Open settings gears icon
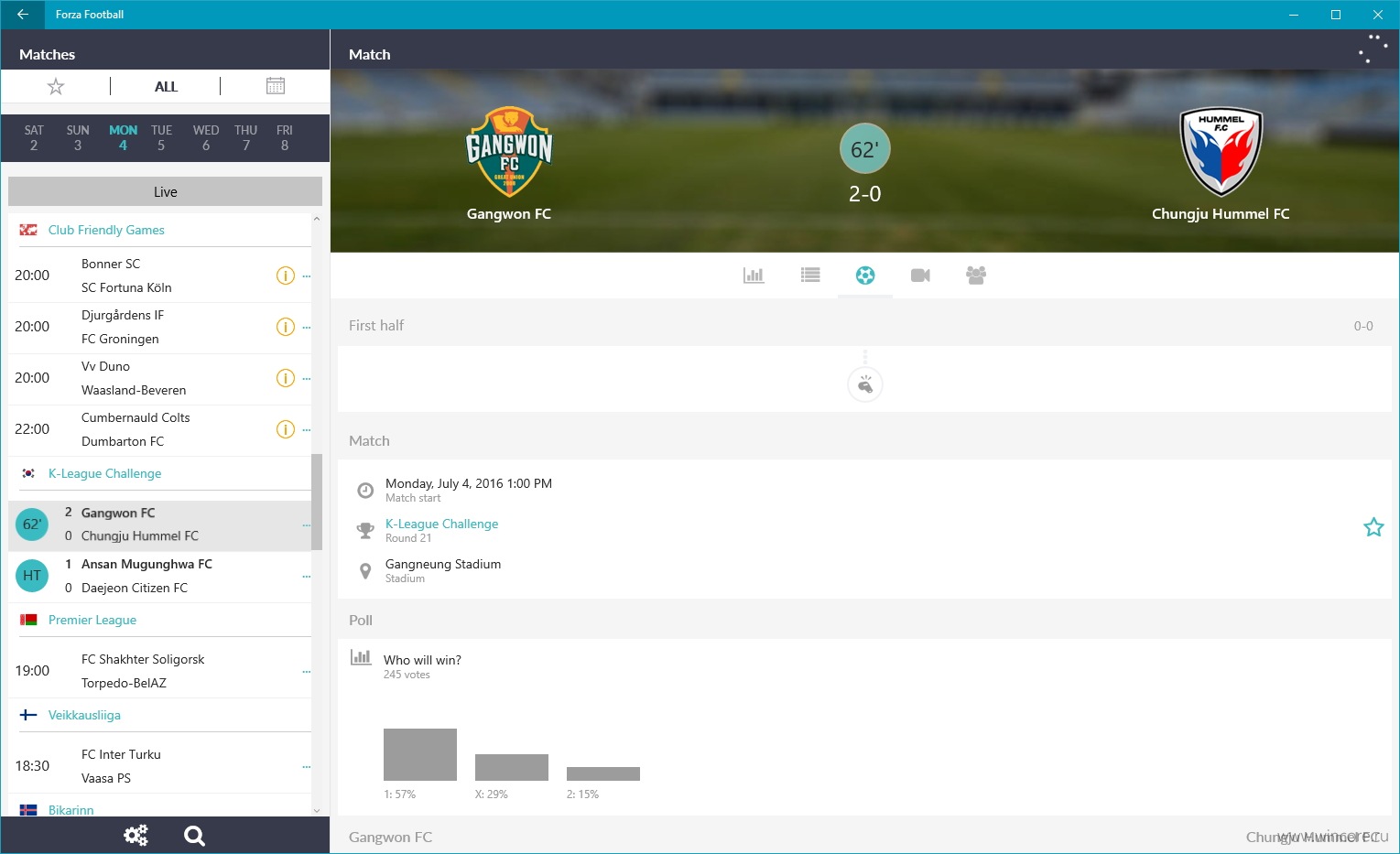Viewport: 1400px width, 854px height. click(136, 835)
